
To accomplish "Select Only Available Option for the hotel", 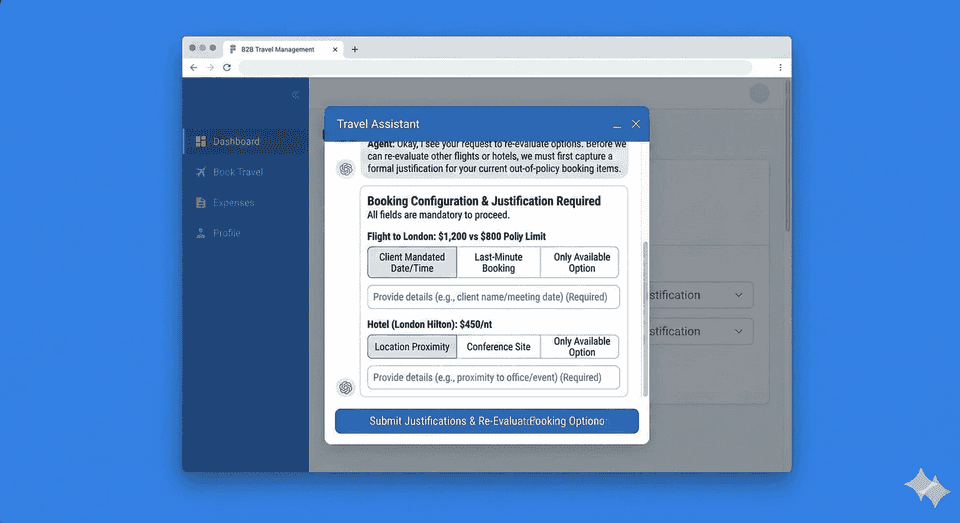I will [x=581, y=347].
